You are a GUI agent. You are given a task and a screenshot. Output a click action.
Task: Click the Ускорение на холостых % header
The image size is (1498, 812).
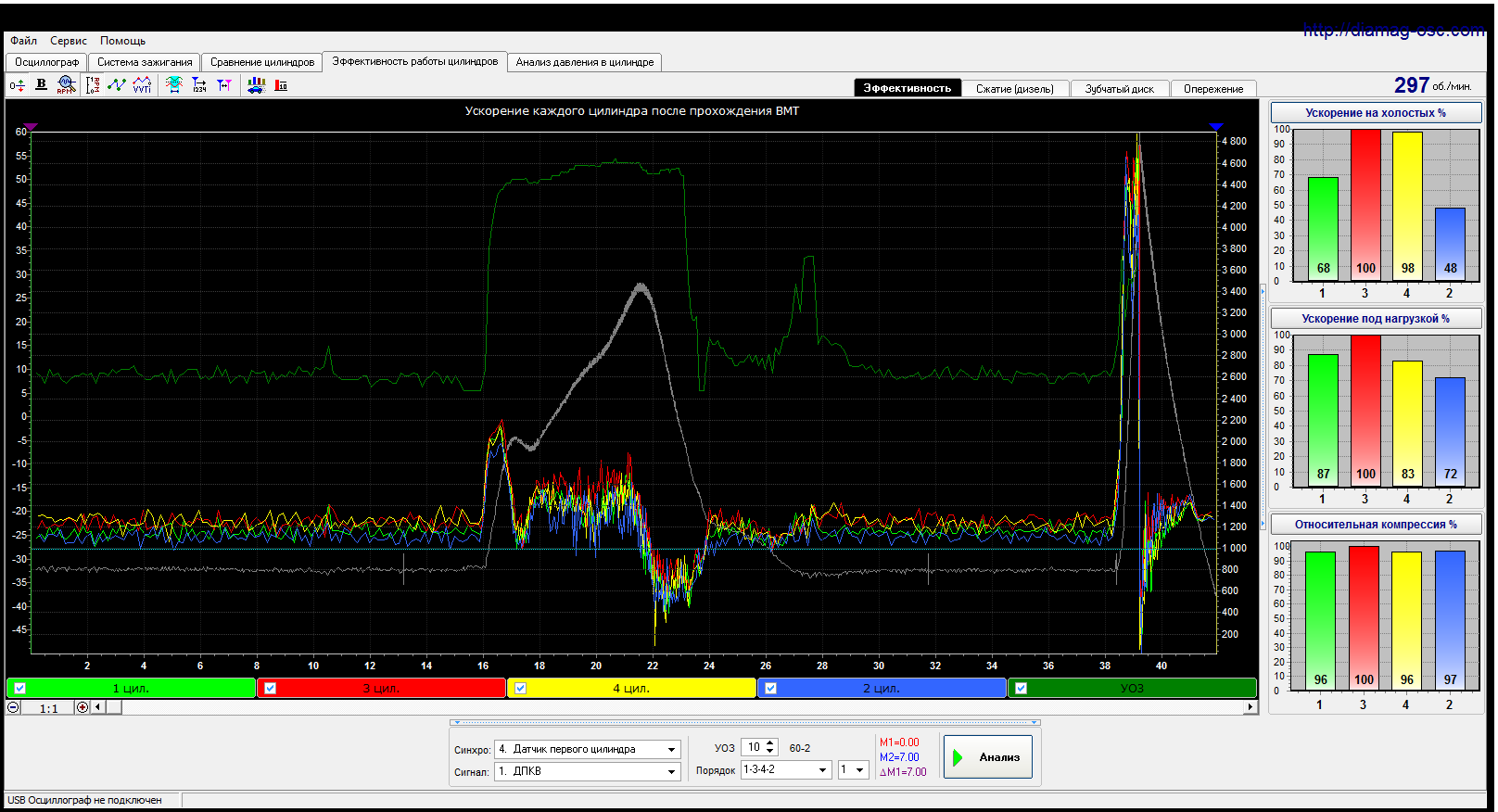tap(1376, 112)
